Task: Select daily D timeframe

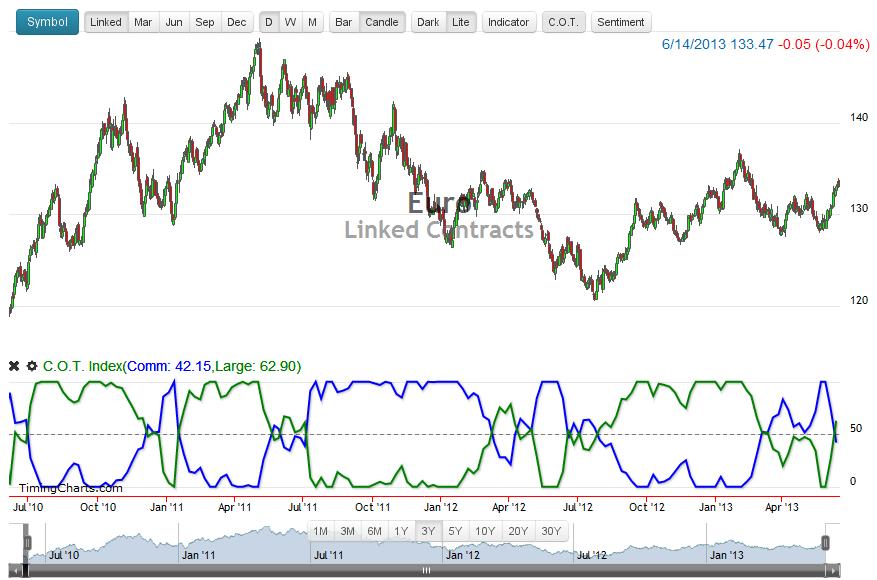Action: (x=269, y=22)
